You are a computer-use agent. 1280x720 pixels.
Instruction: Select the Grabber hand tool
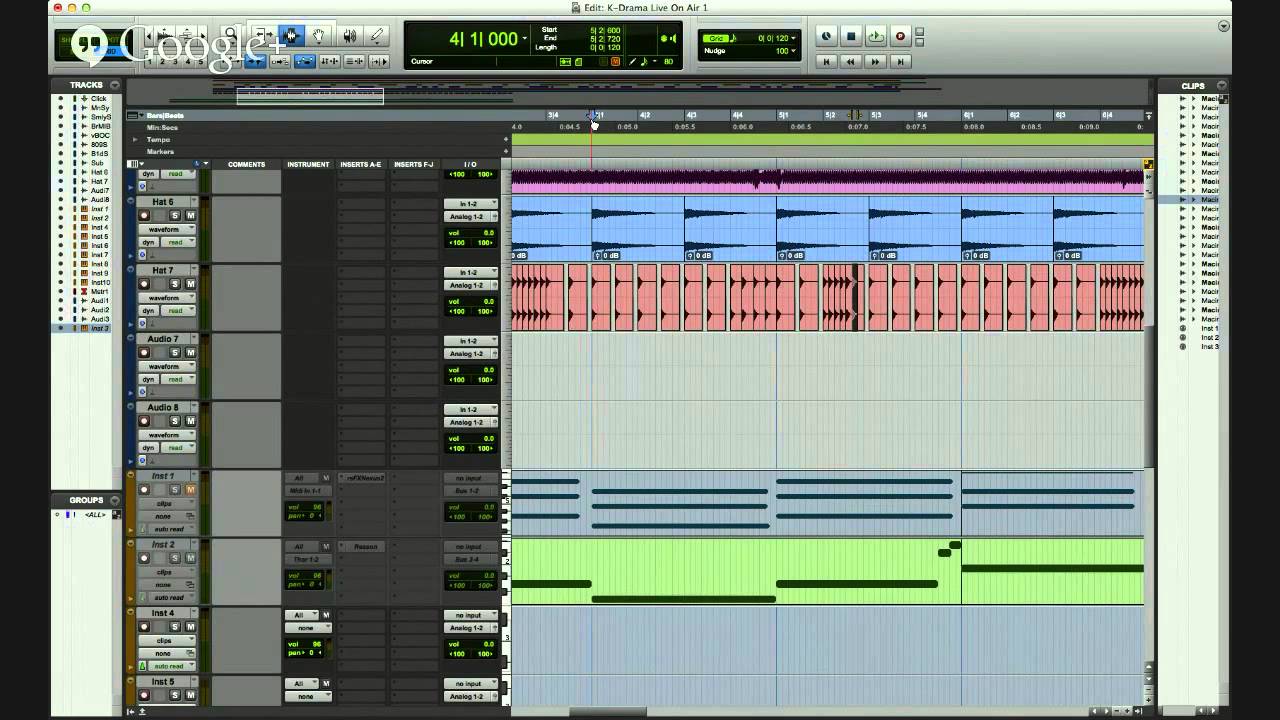[319, 36]
